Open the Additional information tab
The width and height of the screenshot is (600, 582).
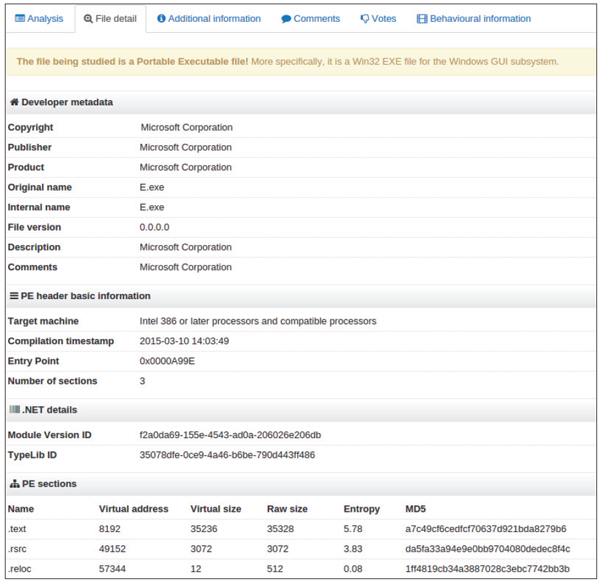pyautogui.click(x=209, y=19)
